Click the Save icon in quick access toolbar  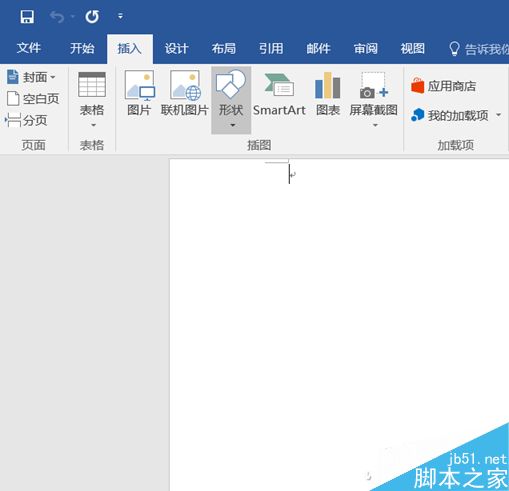pyautogui.click(x=27, y=16)
